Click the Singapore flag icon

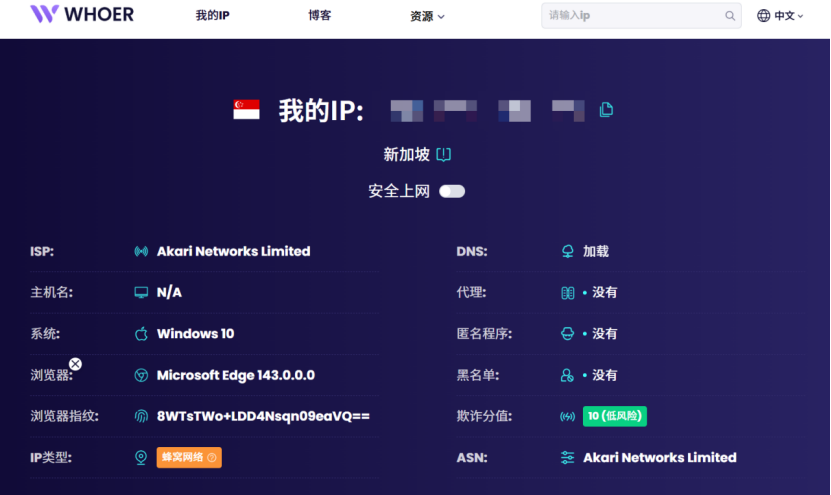(246, 110)
